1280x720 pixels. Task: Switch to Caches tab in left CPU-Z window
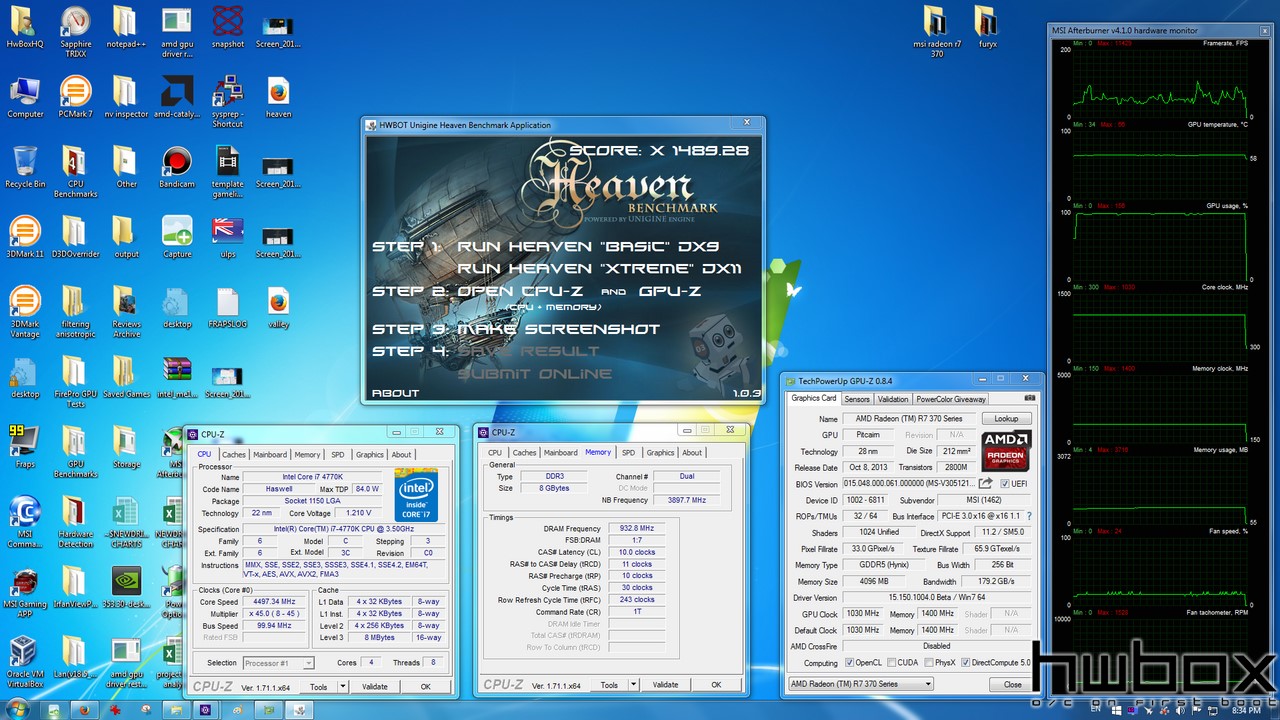(234, 454)
